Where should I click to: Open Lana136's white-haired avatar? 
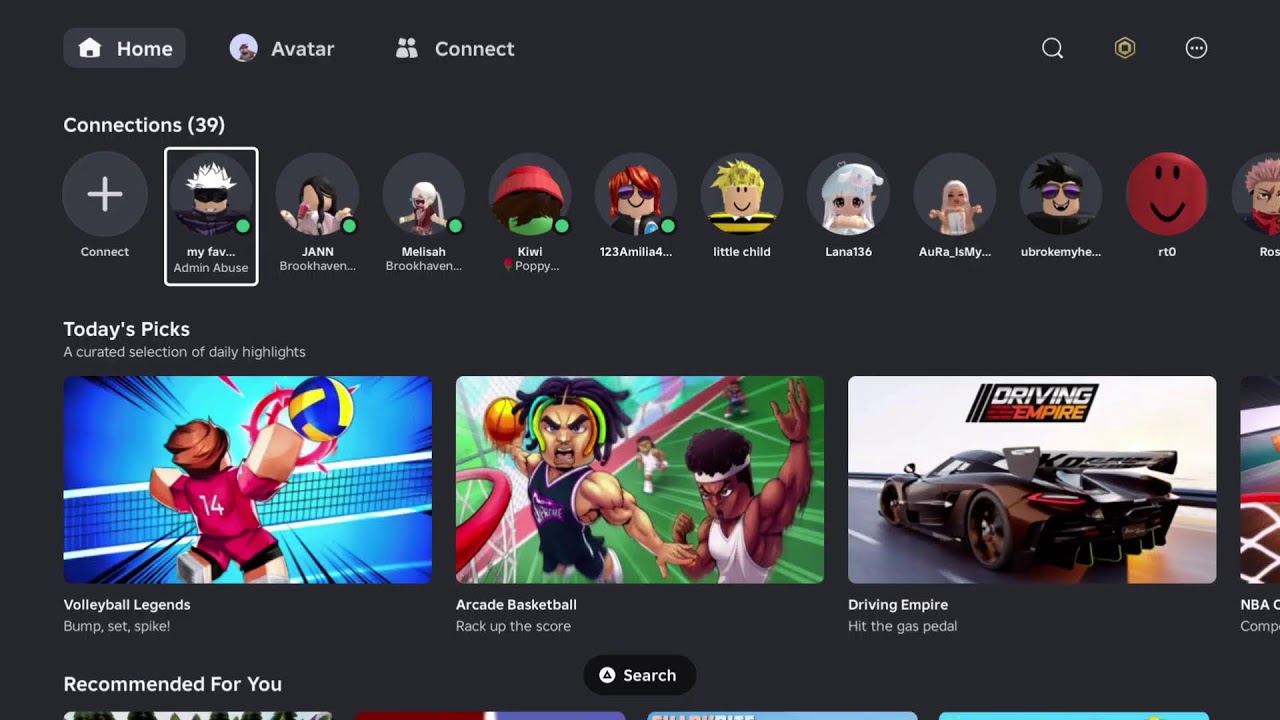pos(848,194)
